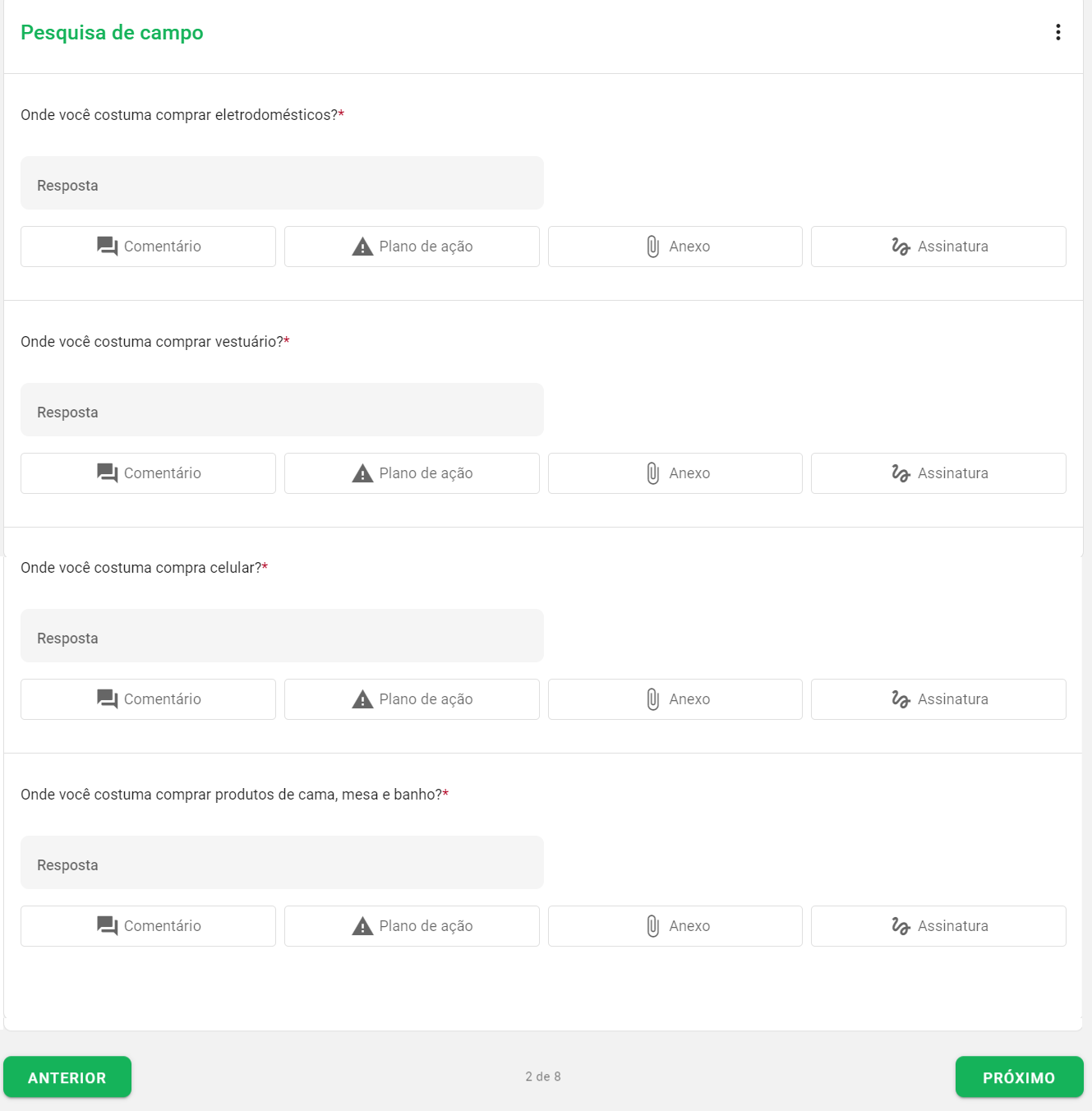Click the Resposta field for the celular question

282,635
